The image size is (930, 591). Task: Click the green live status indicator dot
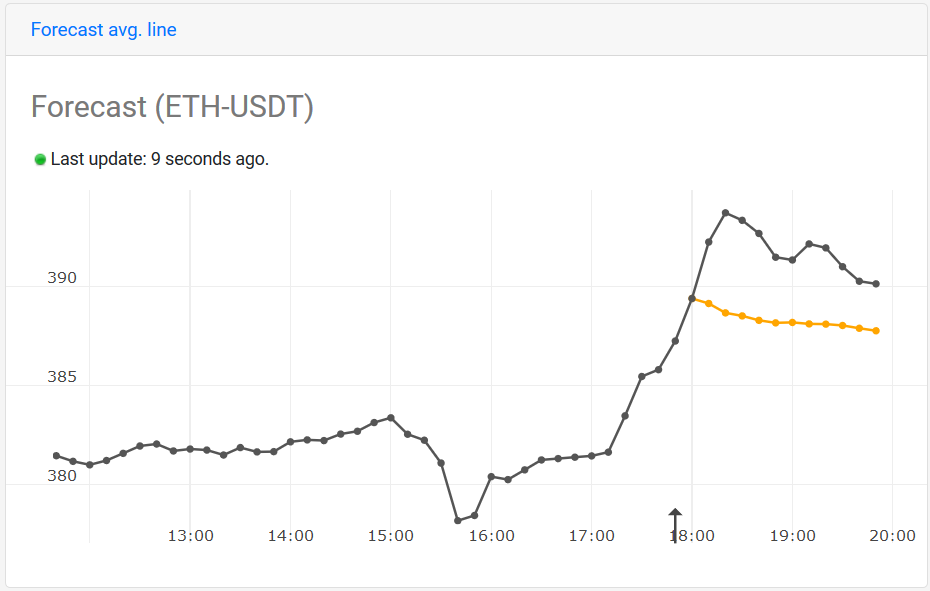40,160
